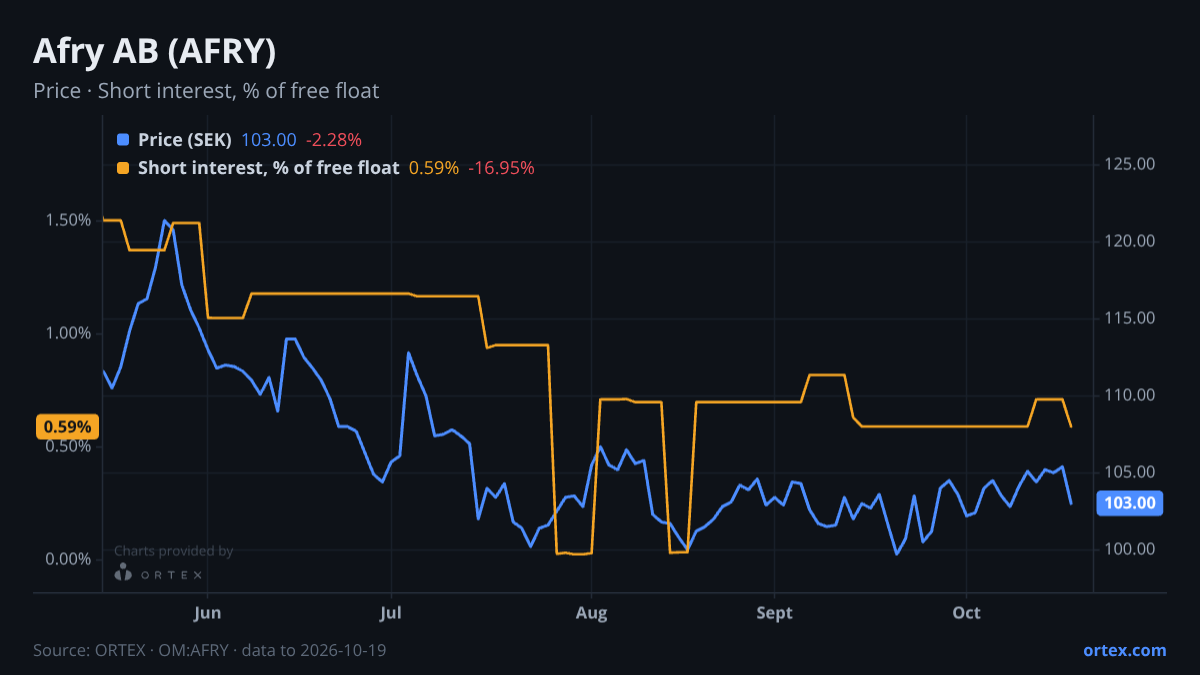Click the Jun x-axis label
The image size is (1200, 675).
click(207, 612)
